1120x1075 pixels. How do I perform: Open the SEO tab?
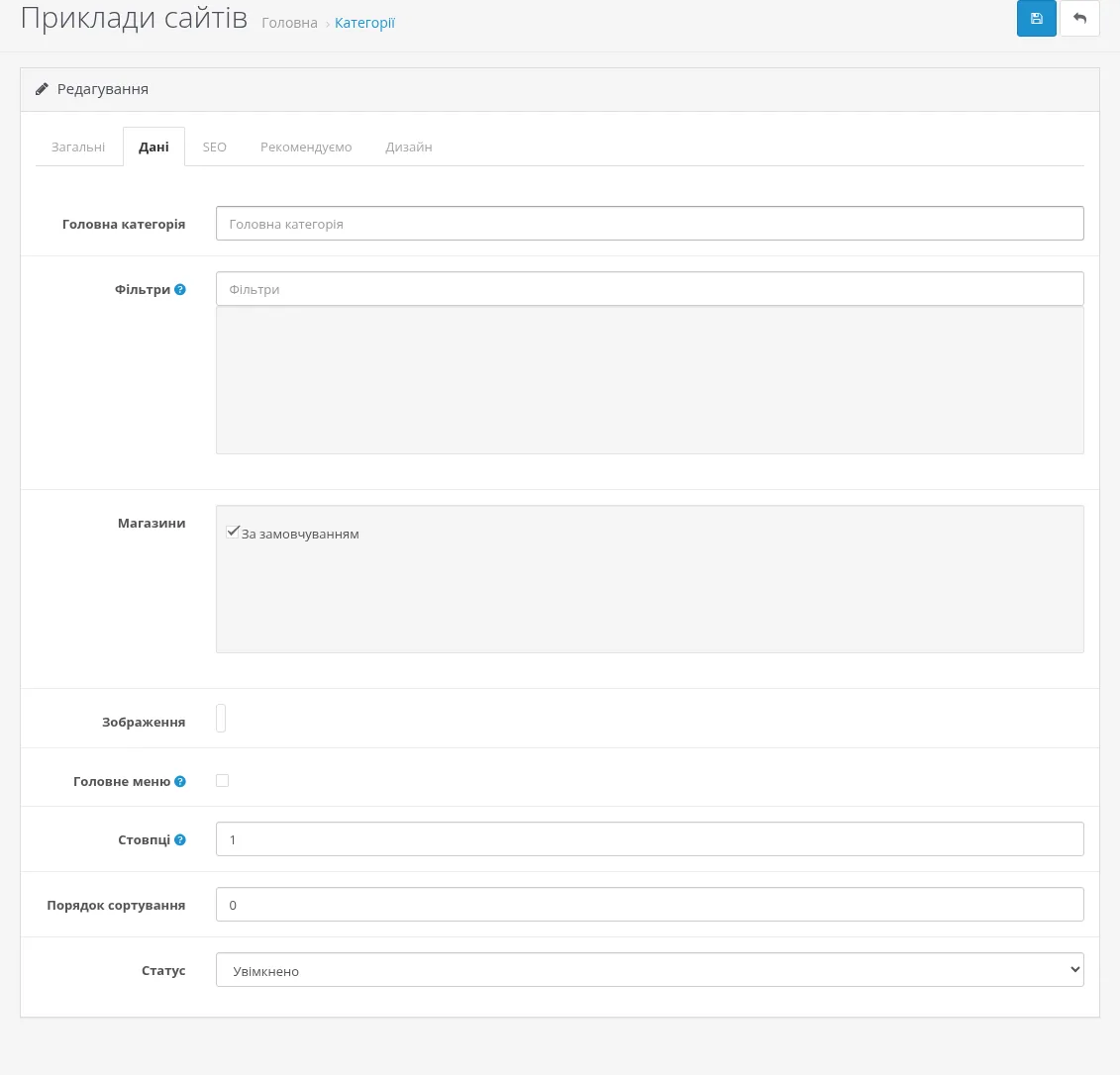coord(214,147)
